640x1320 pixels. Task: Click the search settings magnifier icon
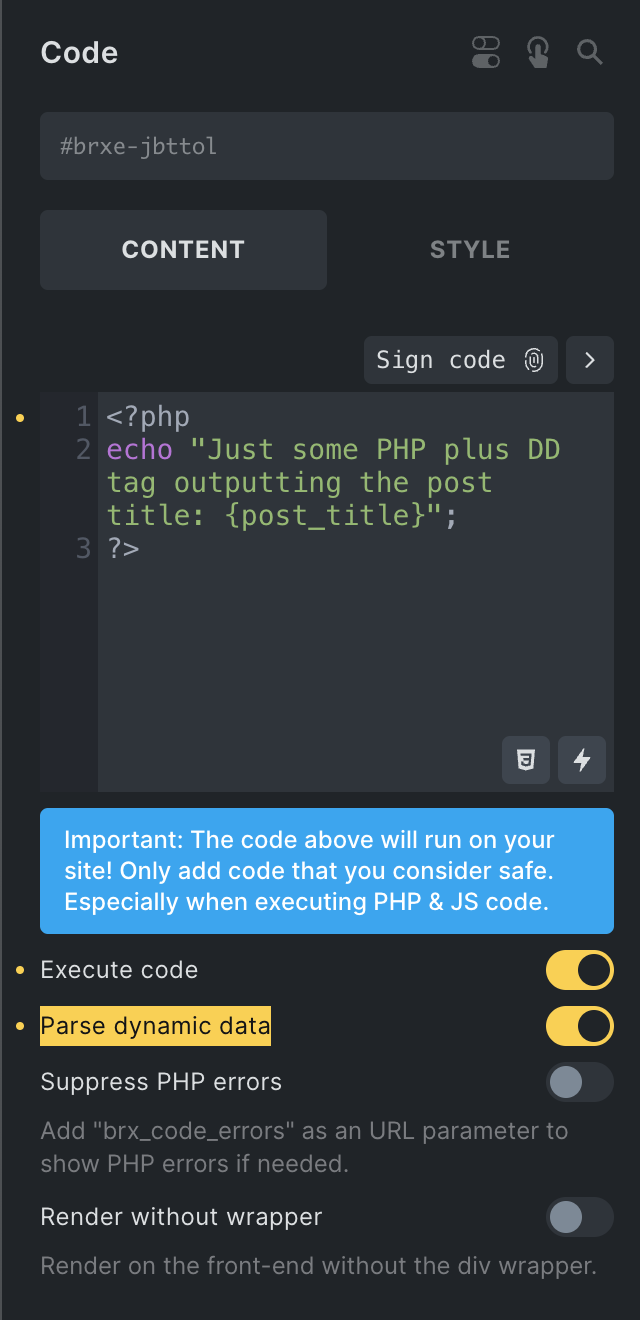pyautogui.click(x=590, y=53)
